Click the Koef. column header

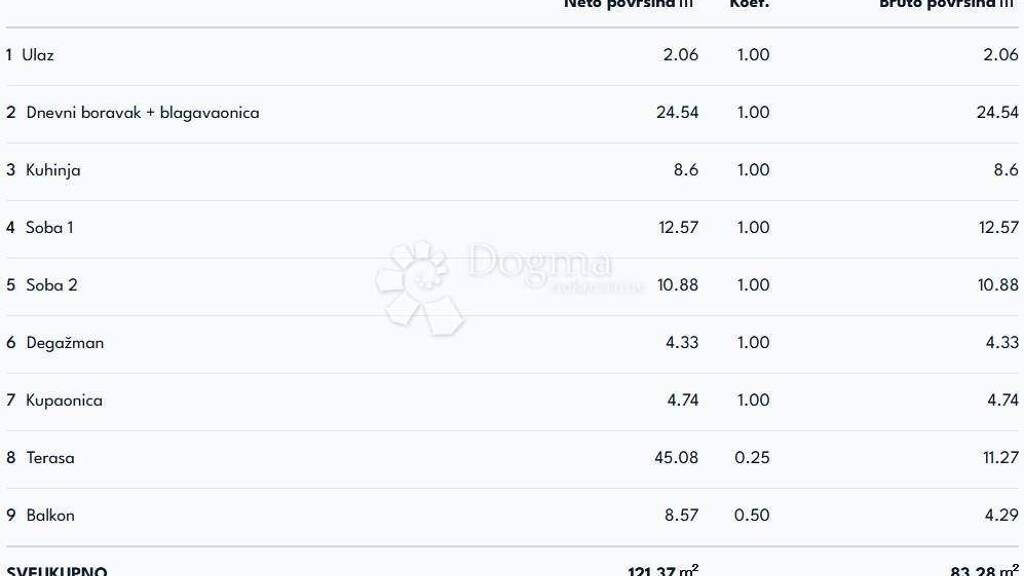pos(749,4)
